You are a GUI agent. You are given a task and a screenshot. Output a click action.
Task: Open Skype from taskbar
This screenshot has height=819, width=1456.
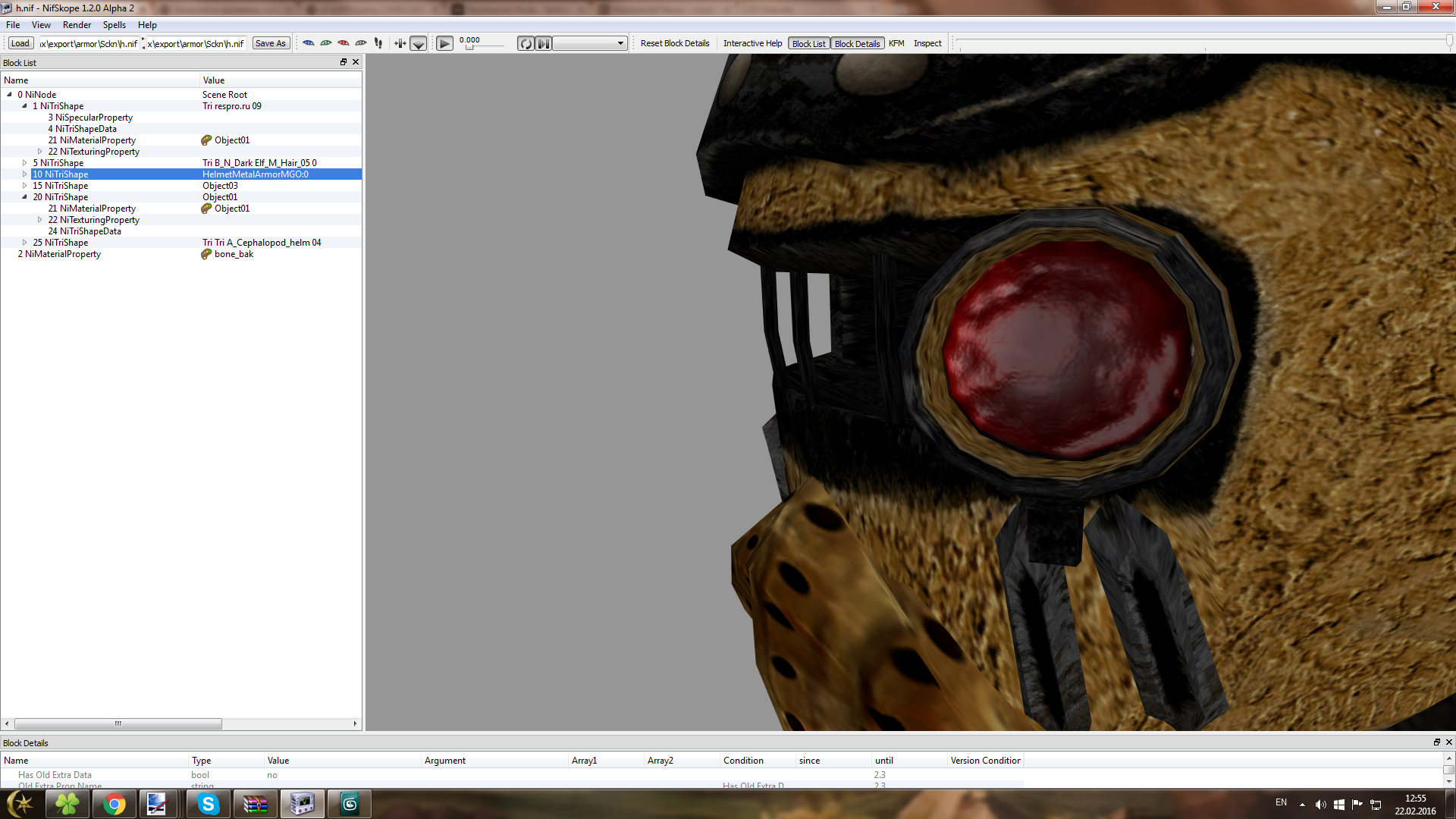(x=208, y=804)
